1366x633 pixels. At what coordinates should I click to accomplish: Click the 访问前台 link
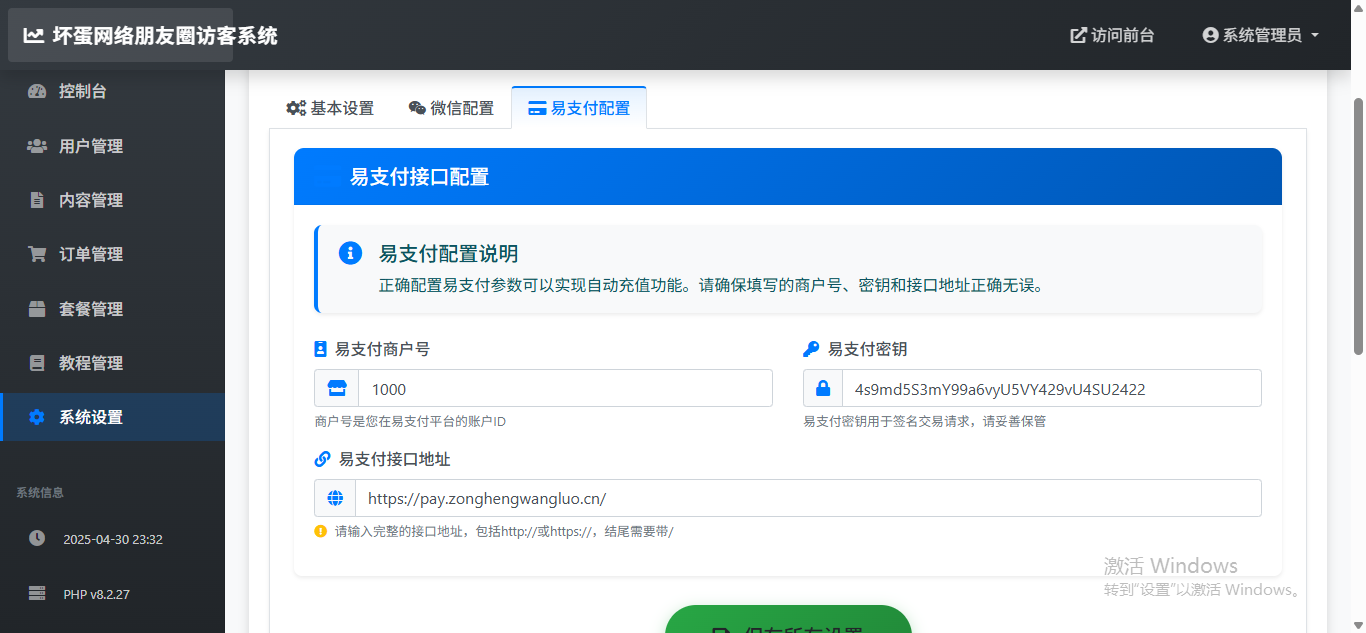[1112, 35]
